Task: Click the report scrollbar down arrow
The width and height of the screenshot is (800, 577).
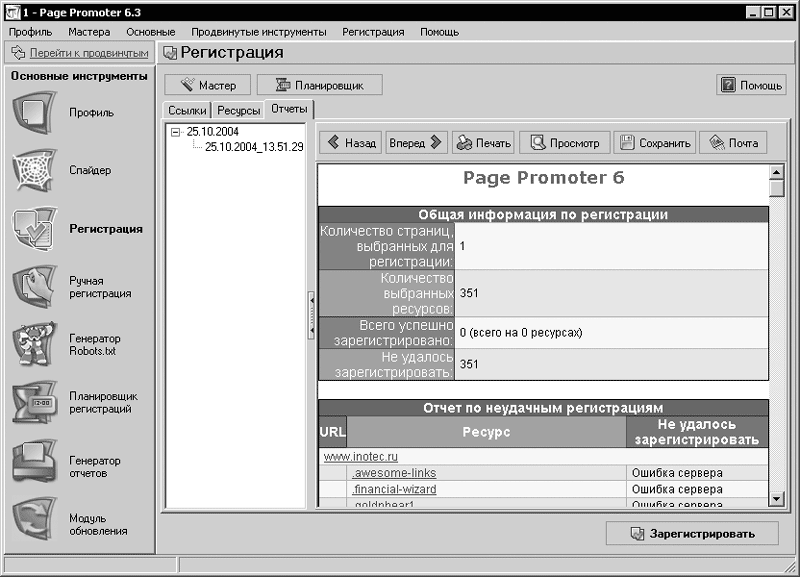Action: point(777,498)
